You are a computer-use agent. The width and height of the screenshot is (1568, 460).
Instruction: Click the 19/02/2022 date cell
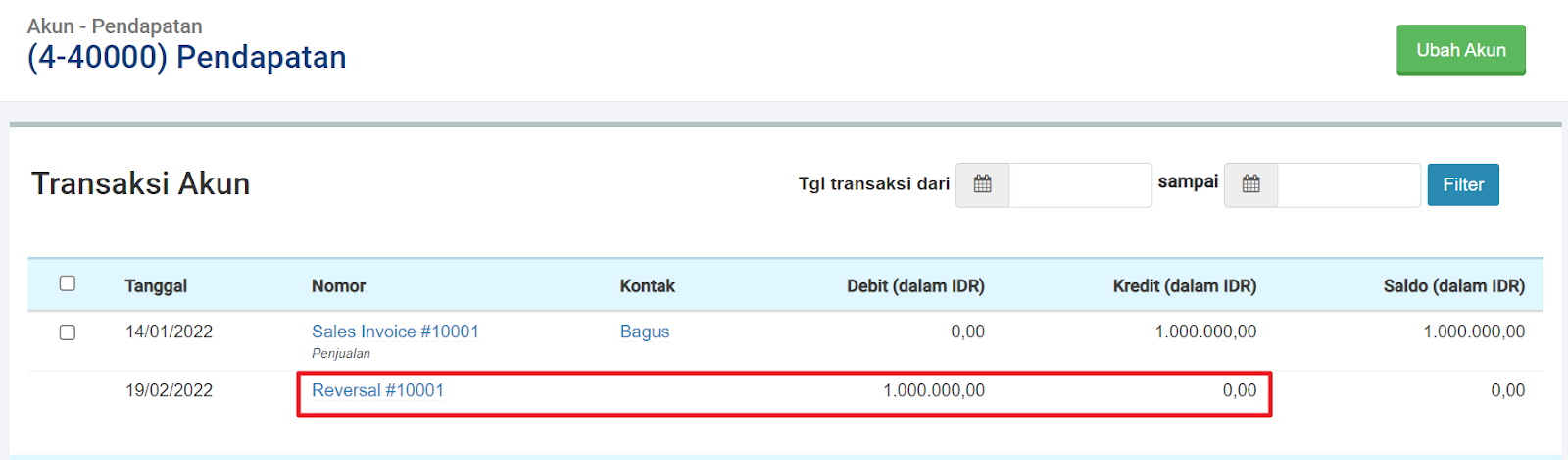click(169, 390)
